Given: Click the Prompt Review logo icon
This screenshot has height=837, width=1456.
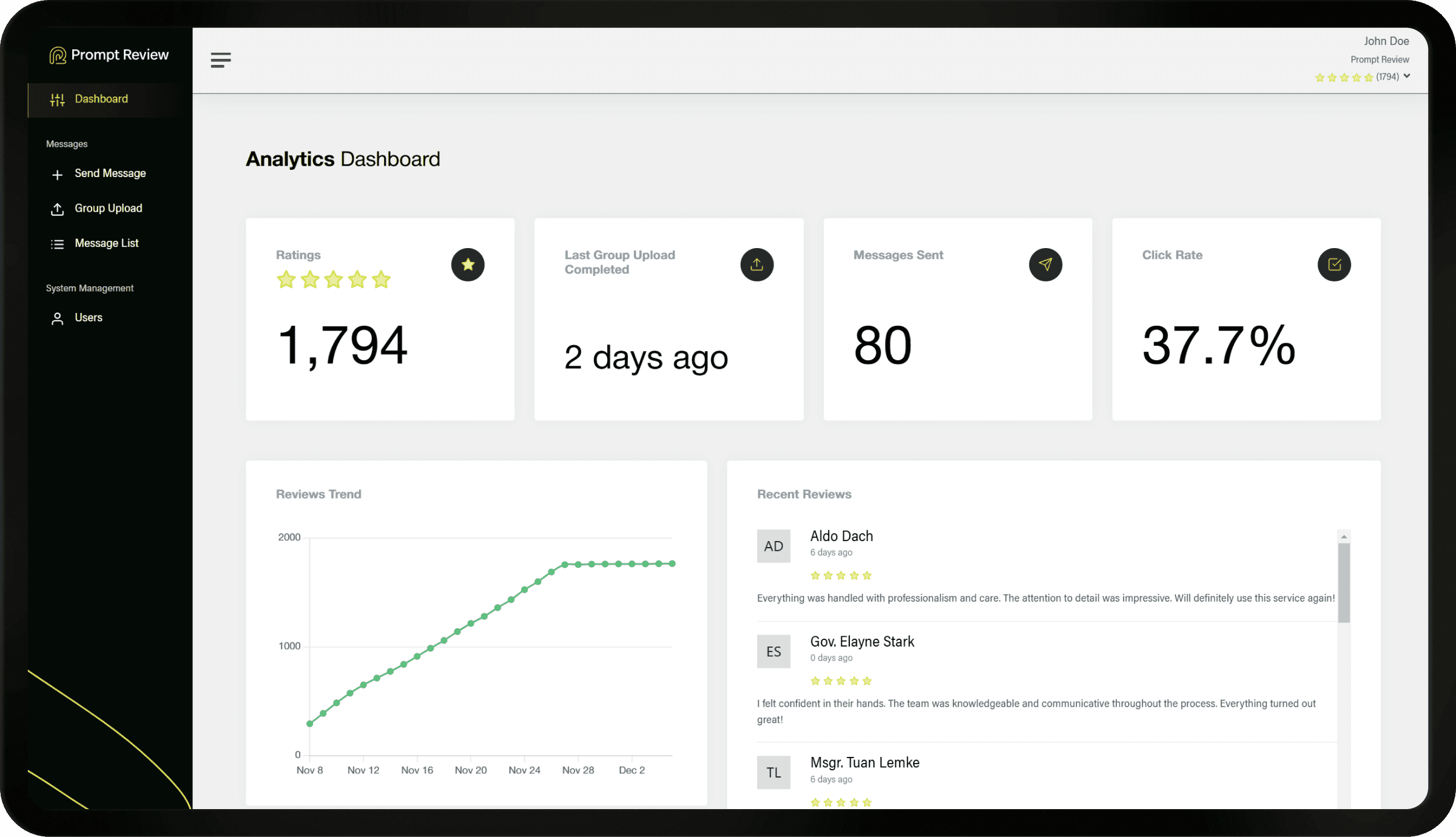Looking at the screenshot, I should (x=58, y=55).
